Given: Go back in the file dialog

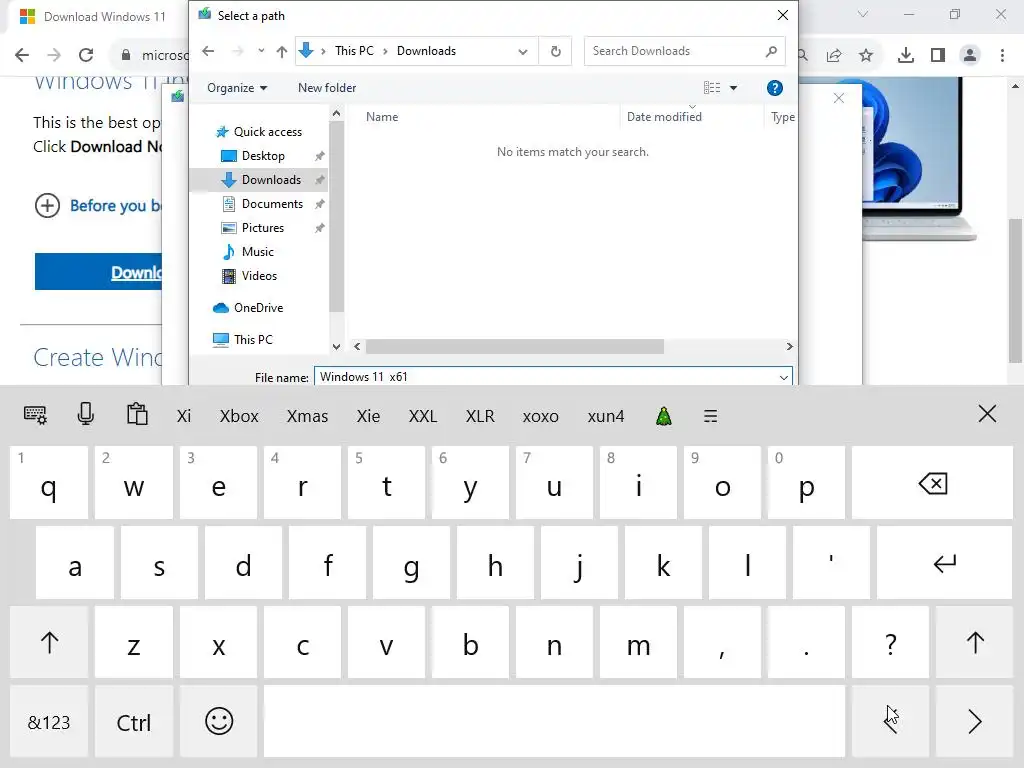Looking at the screenshot, I should tap(208, 51).
